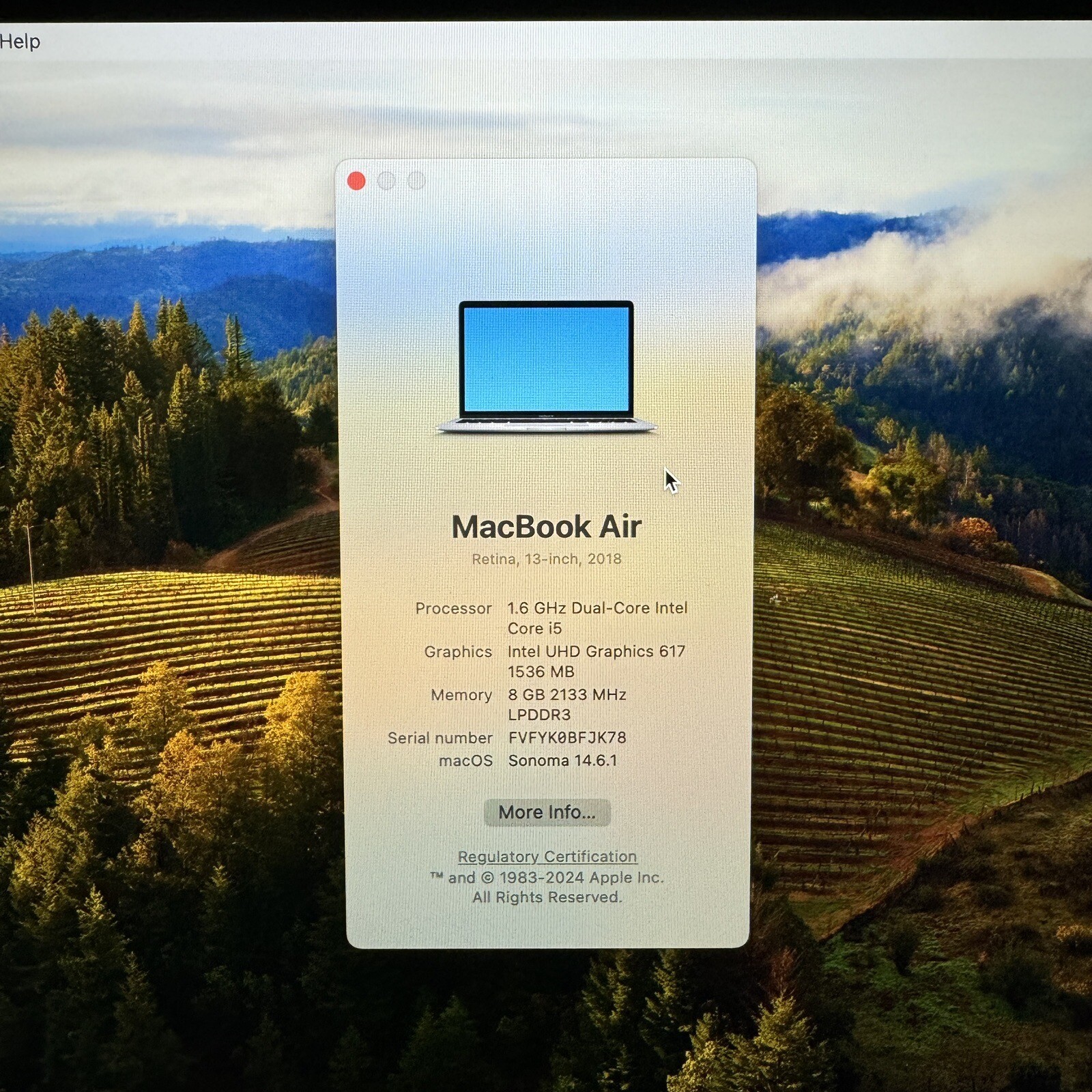Screen dimensions: 1092x1092
Task: Click the 1983-2024 Apple Inc. copyright text
Action: [547, 878]
